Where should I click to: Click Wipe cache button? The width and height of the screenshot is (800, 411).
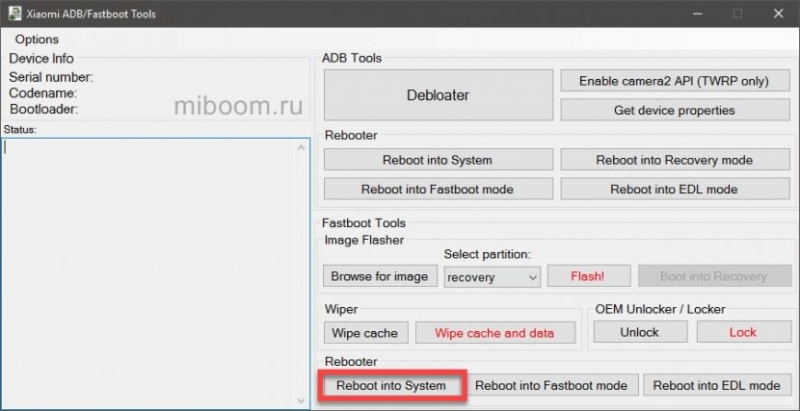(365, 333)
